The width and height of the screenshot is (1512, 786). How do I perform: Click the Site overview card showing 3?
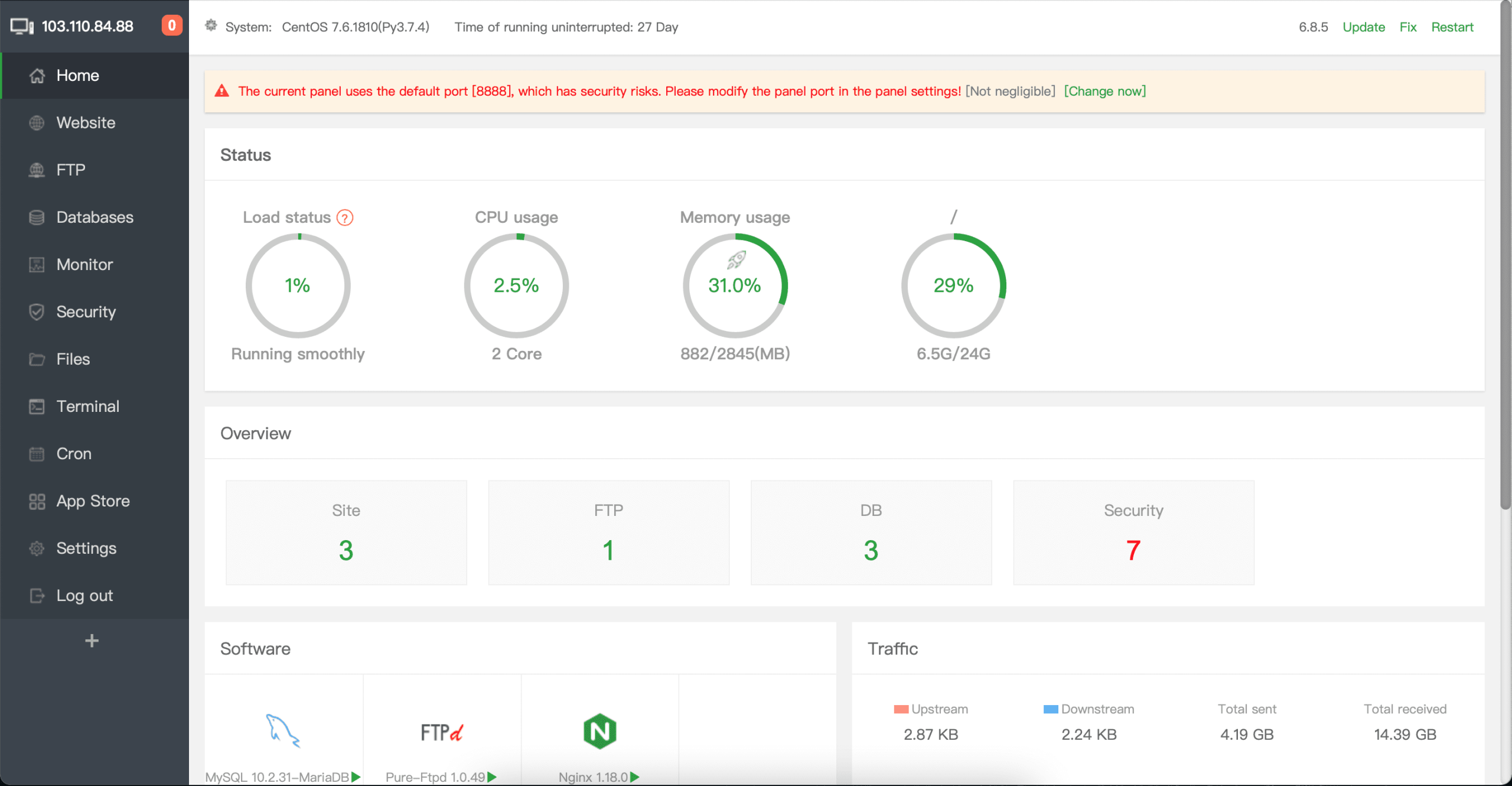[x=346, y=532]
